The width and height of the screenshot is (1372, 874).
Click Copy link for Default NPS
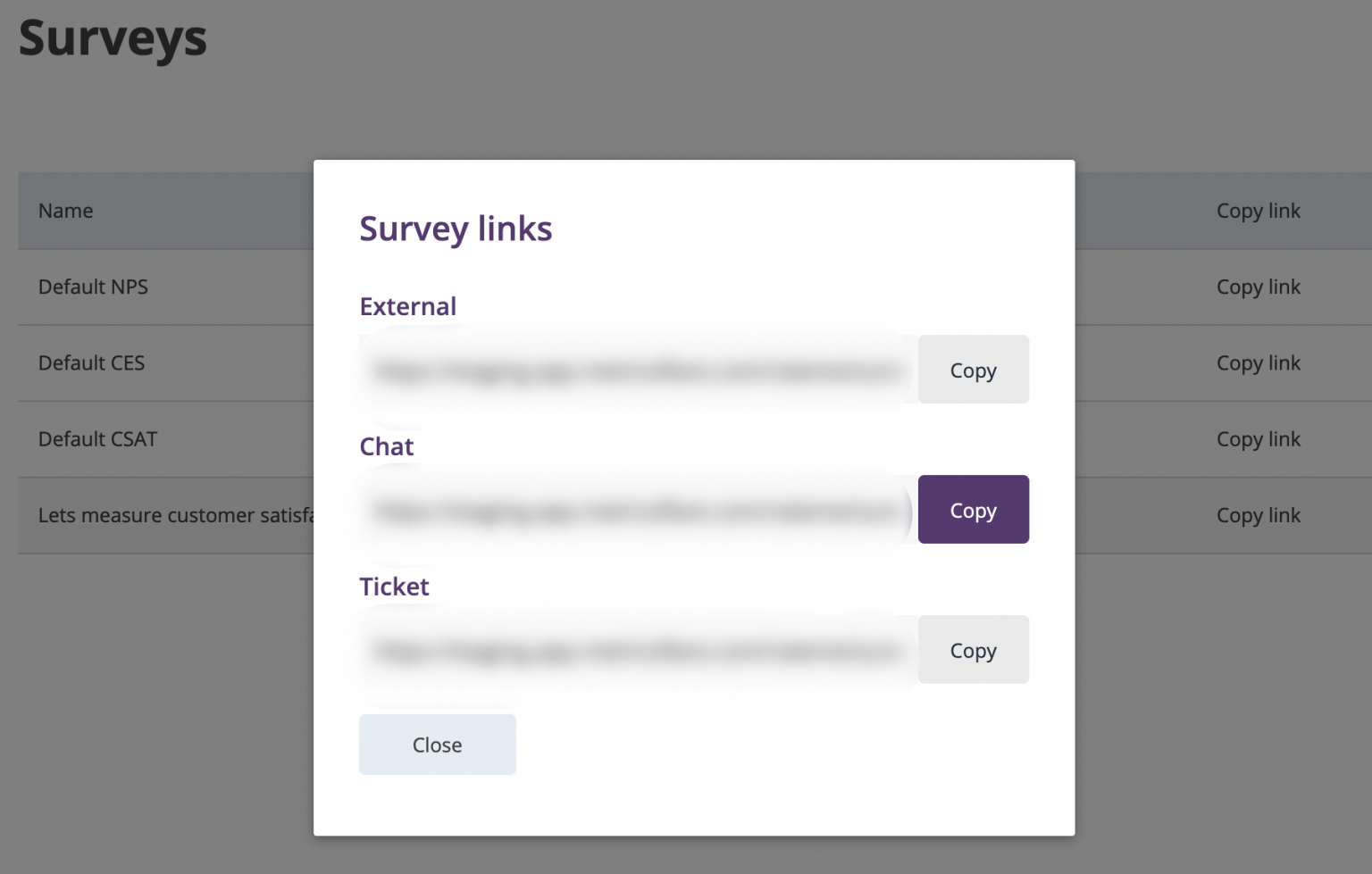pyautogui.click(x=1259, y=287)
